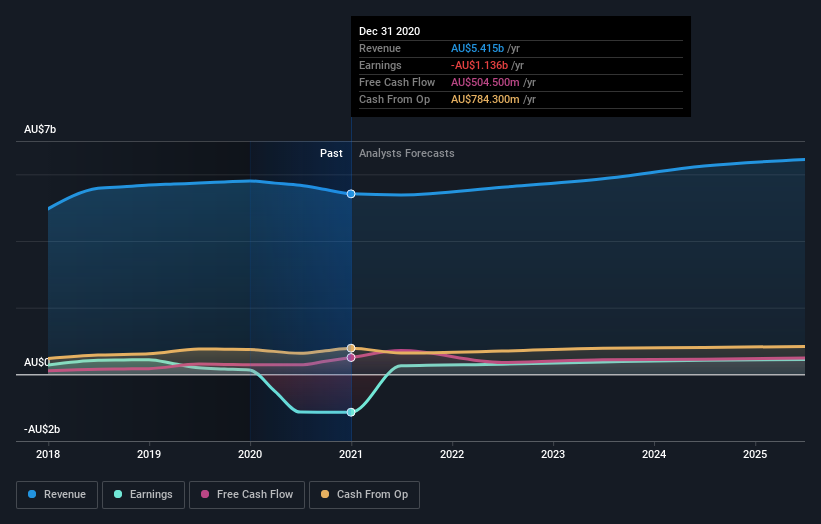Screen dimensions: 821x524
Task: Toggle the Cash From Op legend button
Action: coord(364,495)
